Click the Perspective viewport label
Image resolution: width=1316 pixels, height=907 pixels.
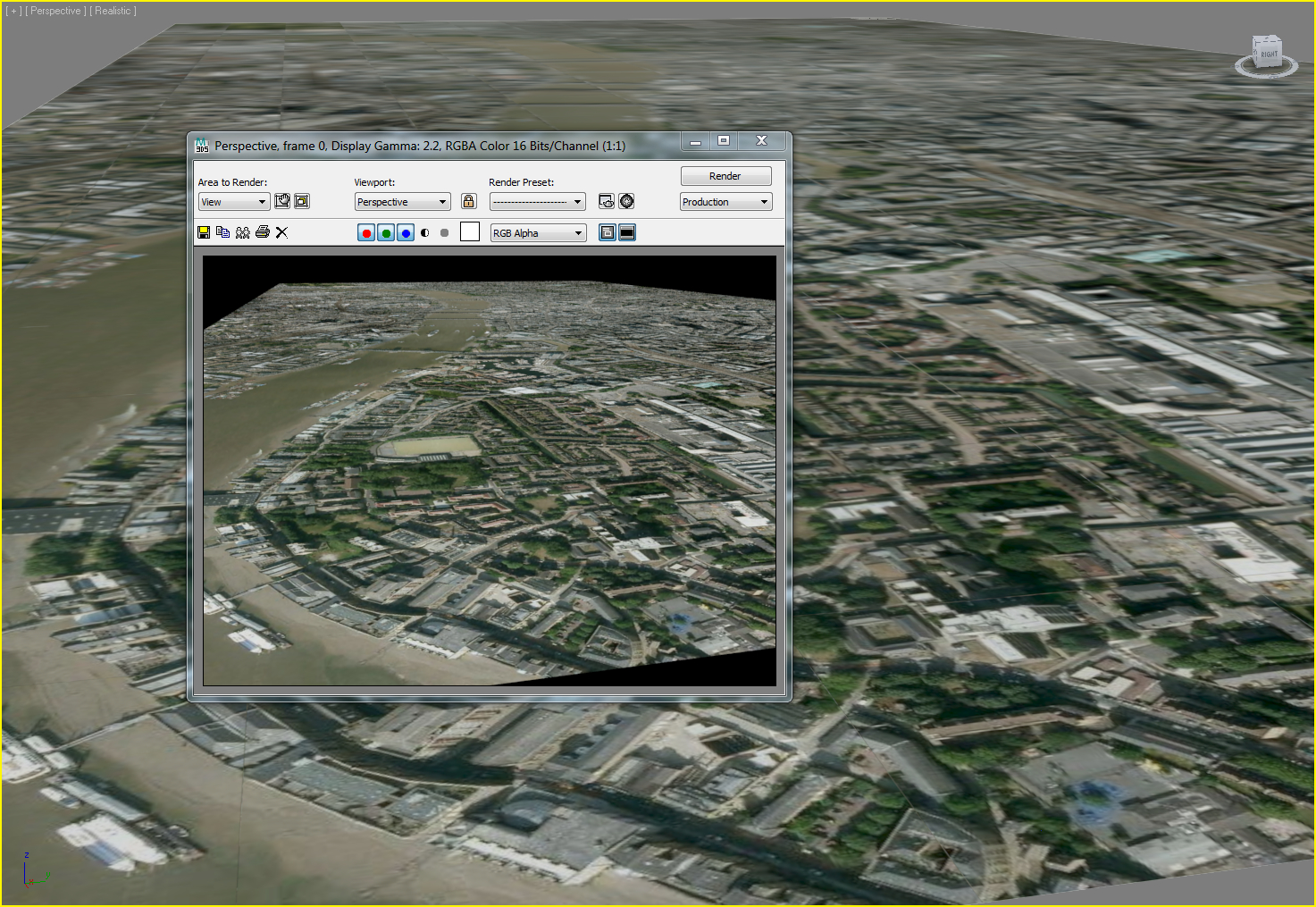(56, 10)
